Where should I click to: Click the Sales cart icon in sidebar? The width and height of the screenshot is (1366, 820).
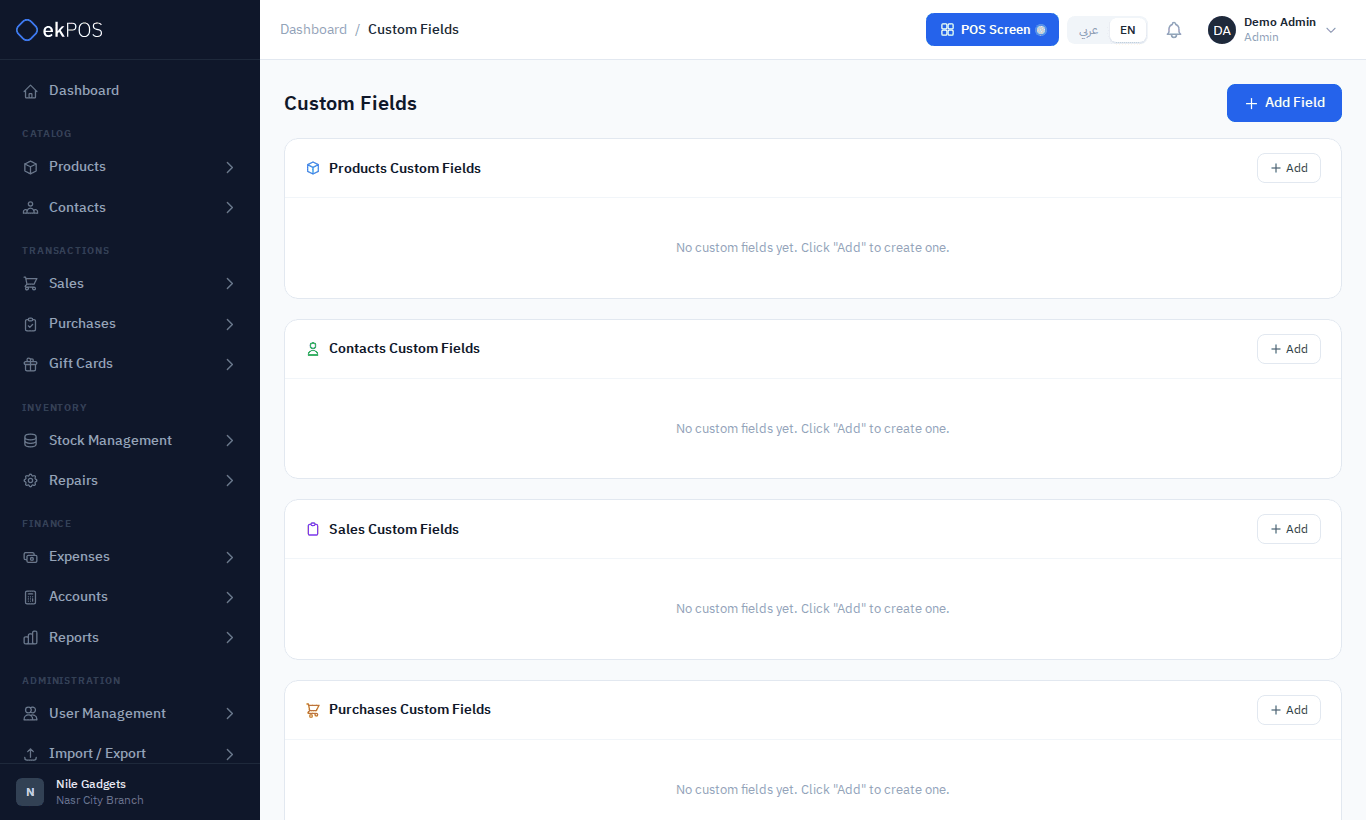click(30, 284)
